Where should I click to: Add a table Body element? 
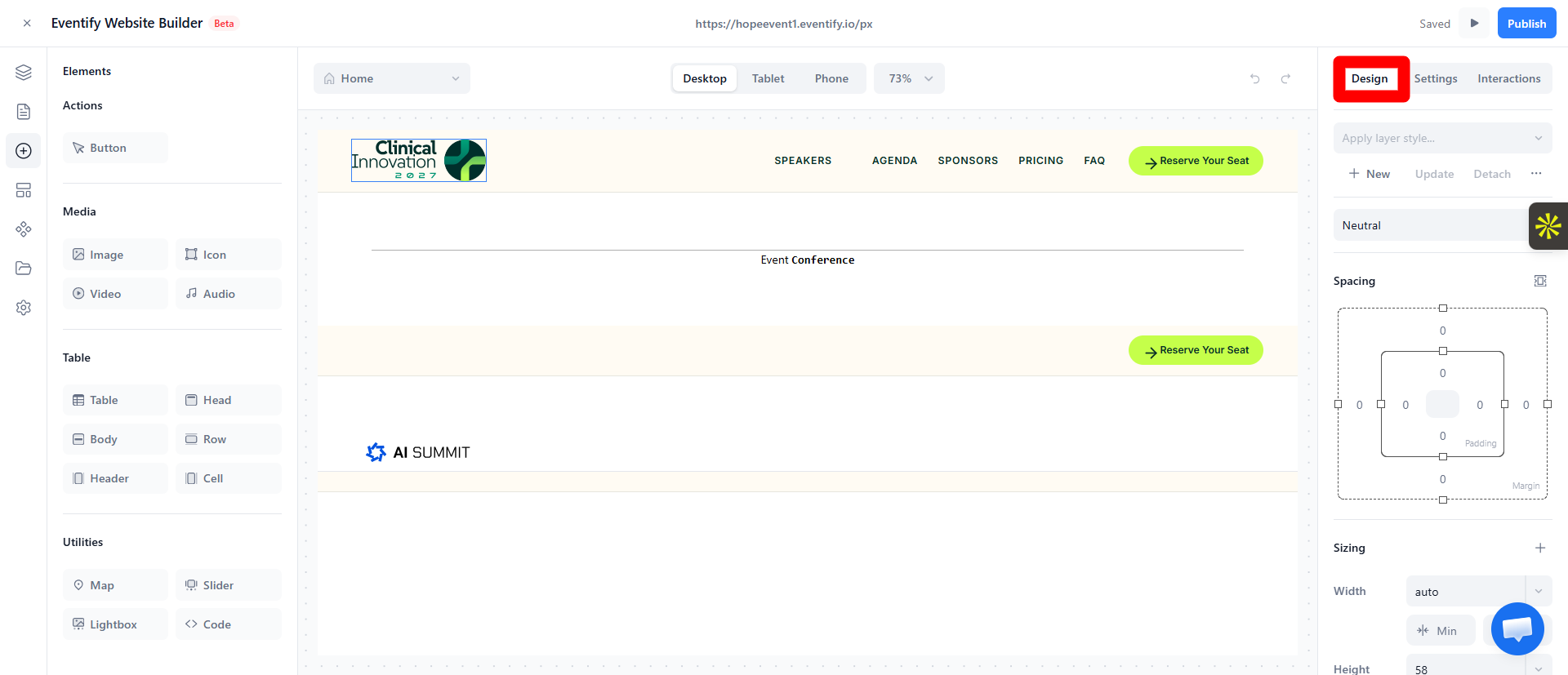[115, 439]
